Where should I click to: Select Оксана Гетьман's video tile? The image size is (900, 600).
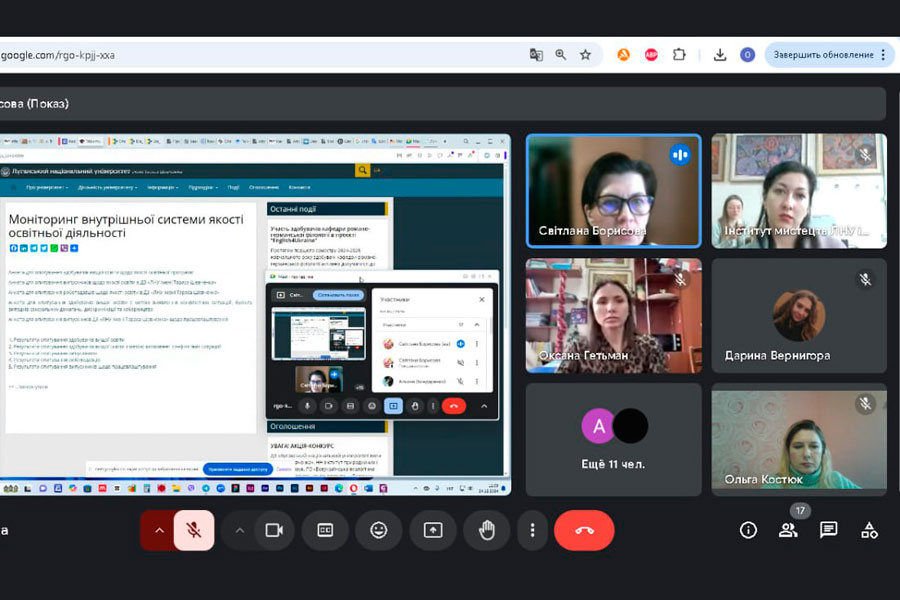point(614,315)
